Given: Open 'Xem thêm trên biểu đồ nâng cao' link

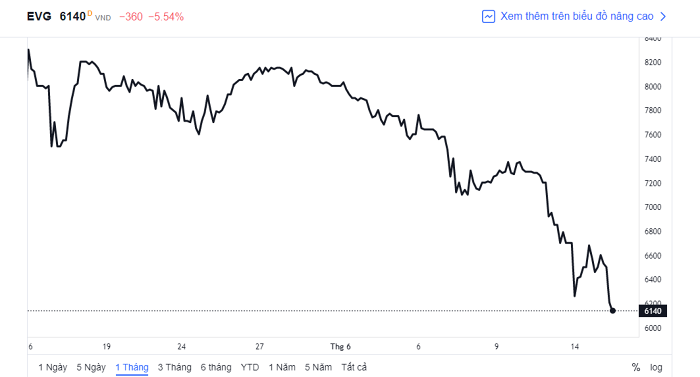Looking at the screenshot, I should pos(577,17).
